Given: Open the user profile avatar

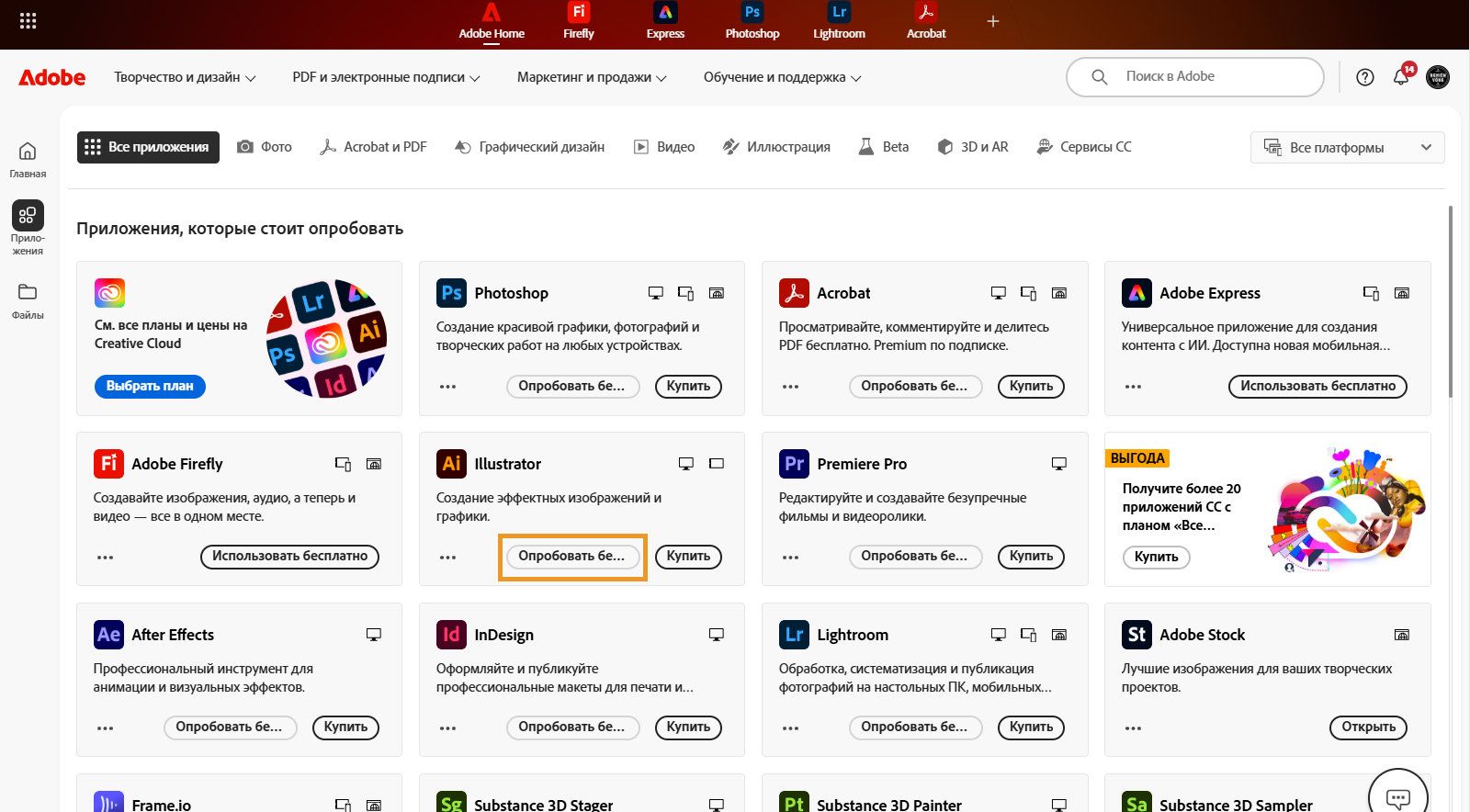Looking at the screenshot, I should click(x=1438, y=77).
